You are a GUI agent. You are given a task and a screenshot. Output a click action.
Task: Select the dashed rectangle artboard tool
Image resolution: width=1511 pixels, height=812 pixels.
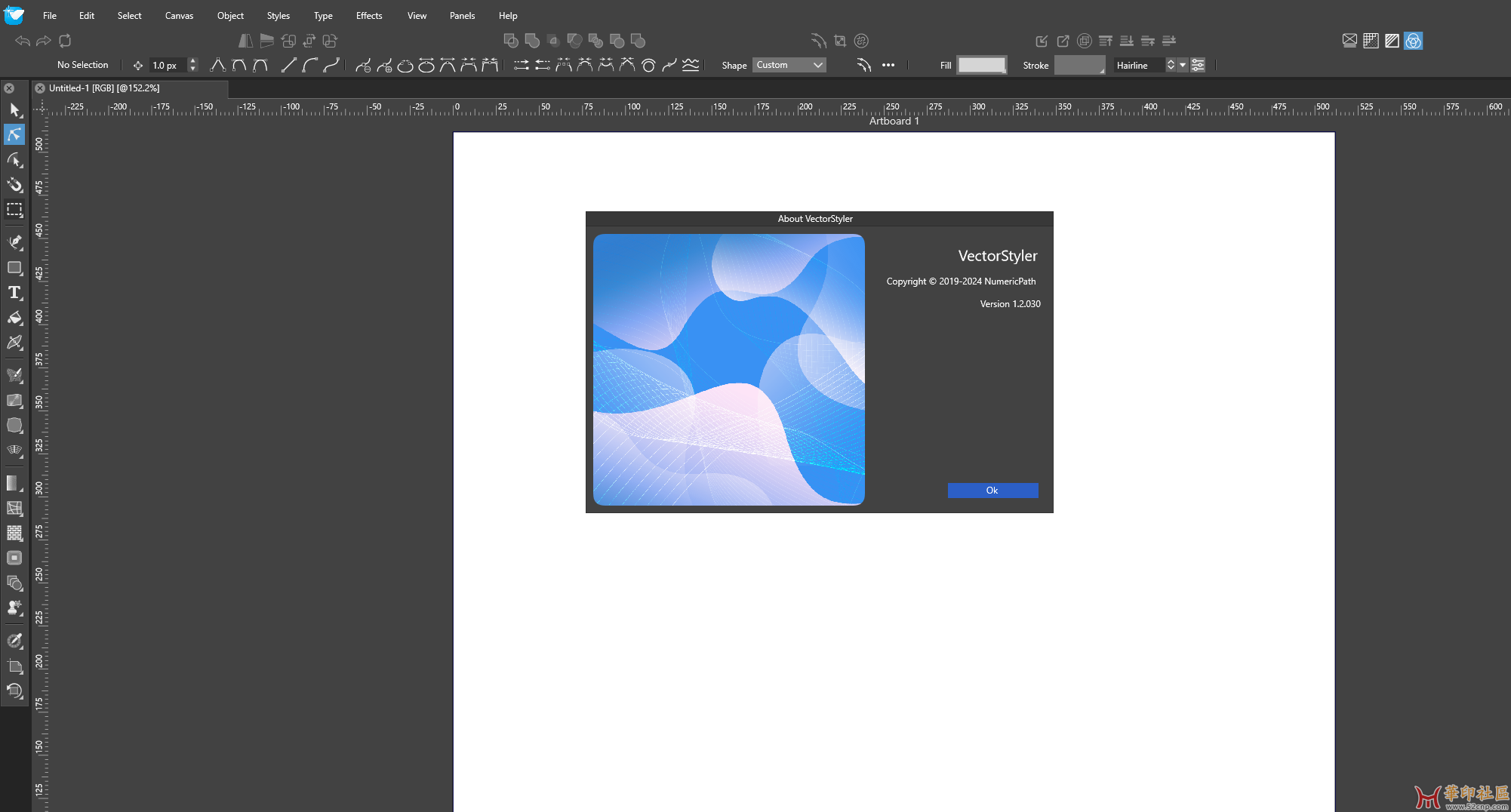[x=14, y=210]
